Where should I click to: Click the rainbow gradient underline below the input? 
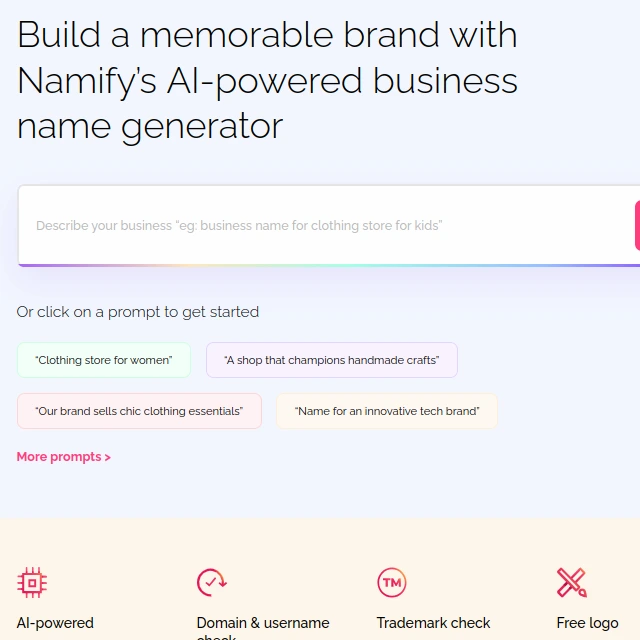tap(329, 265)
